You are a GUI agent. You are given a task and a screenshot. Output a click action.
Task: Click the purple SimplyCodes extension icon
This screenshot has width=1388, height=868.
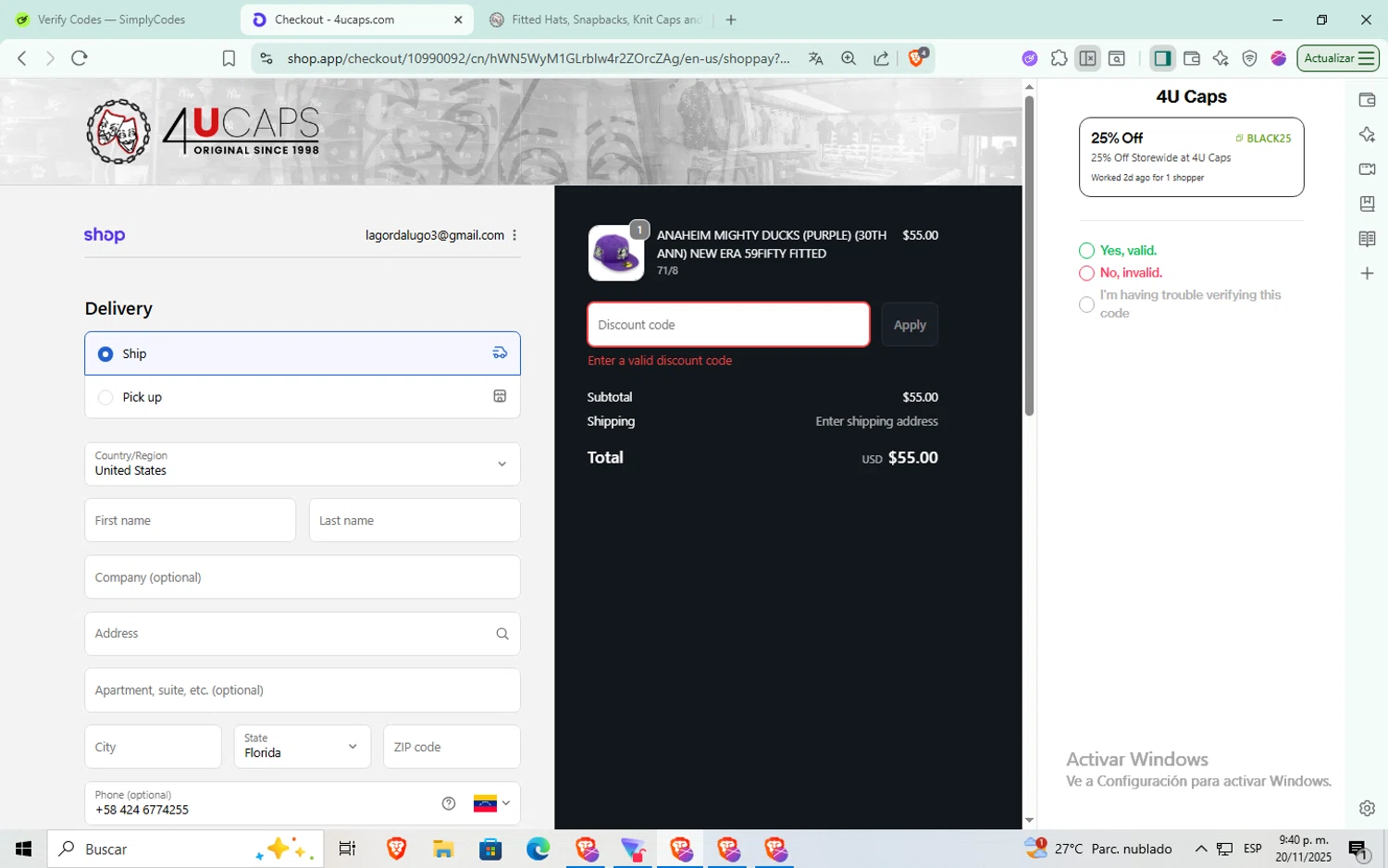1030,58
